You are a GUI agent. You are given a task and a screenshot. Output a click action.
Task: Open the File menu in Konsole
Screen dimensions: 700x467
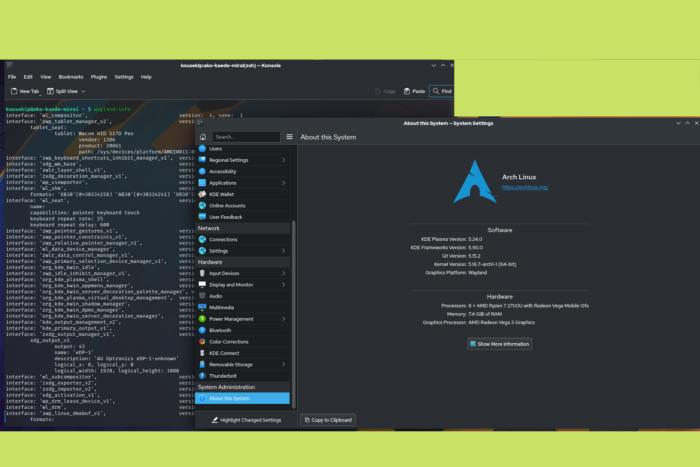pos(12,77)
